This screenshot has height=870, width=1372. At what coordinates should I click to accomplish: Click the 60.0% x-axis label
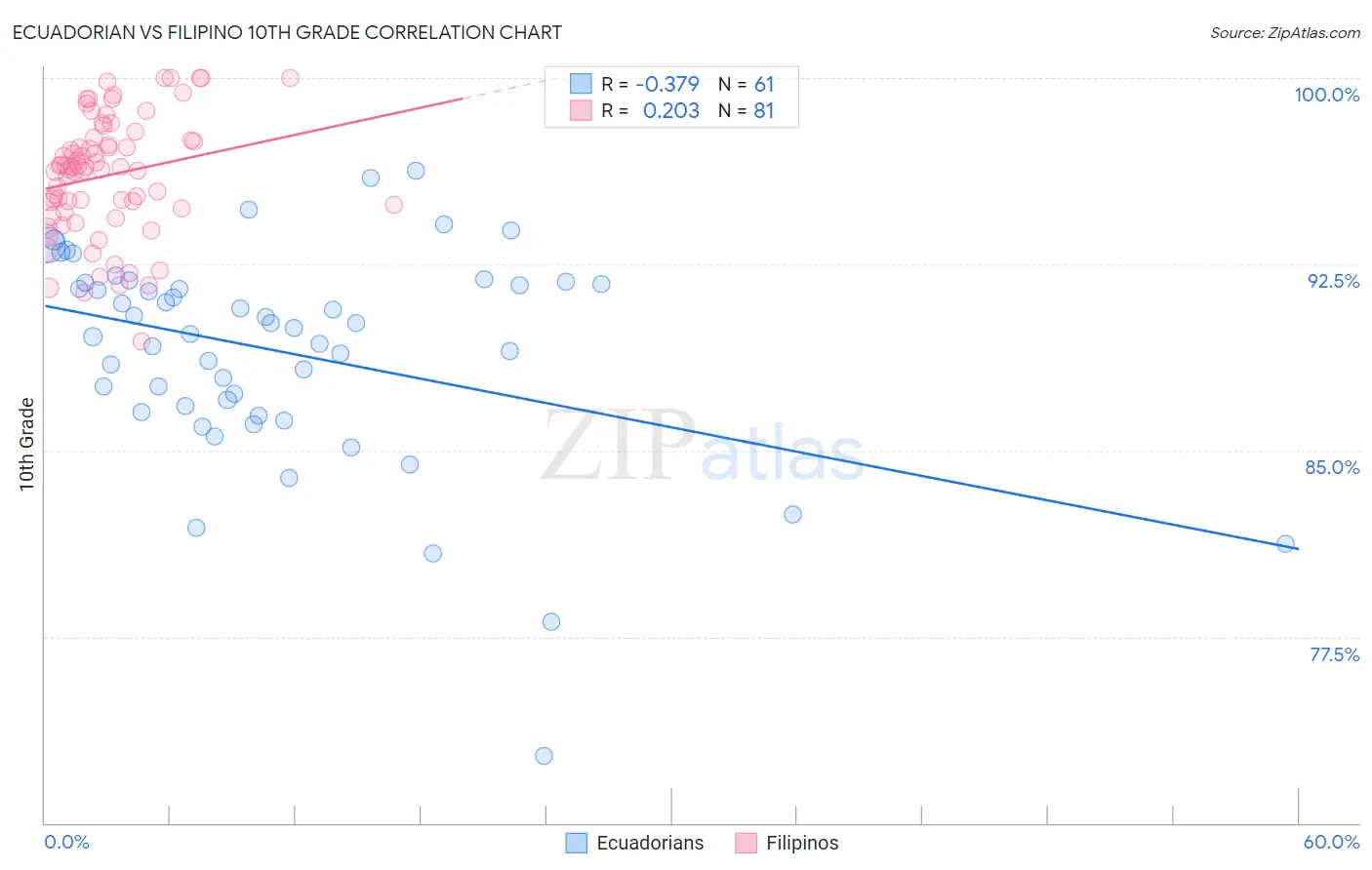click(1331, 842)
